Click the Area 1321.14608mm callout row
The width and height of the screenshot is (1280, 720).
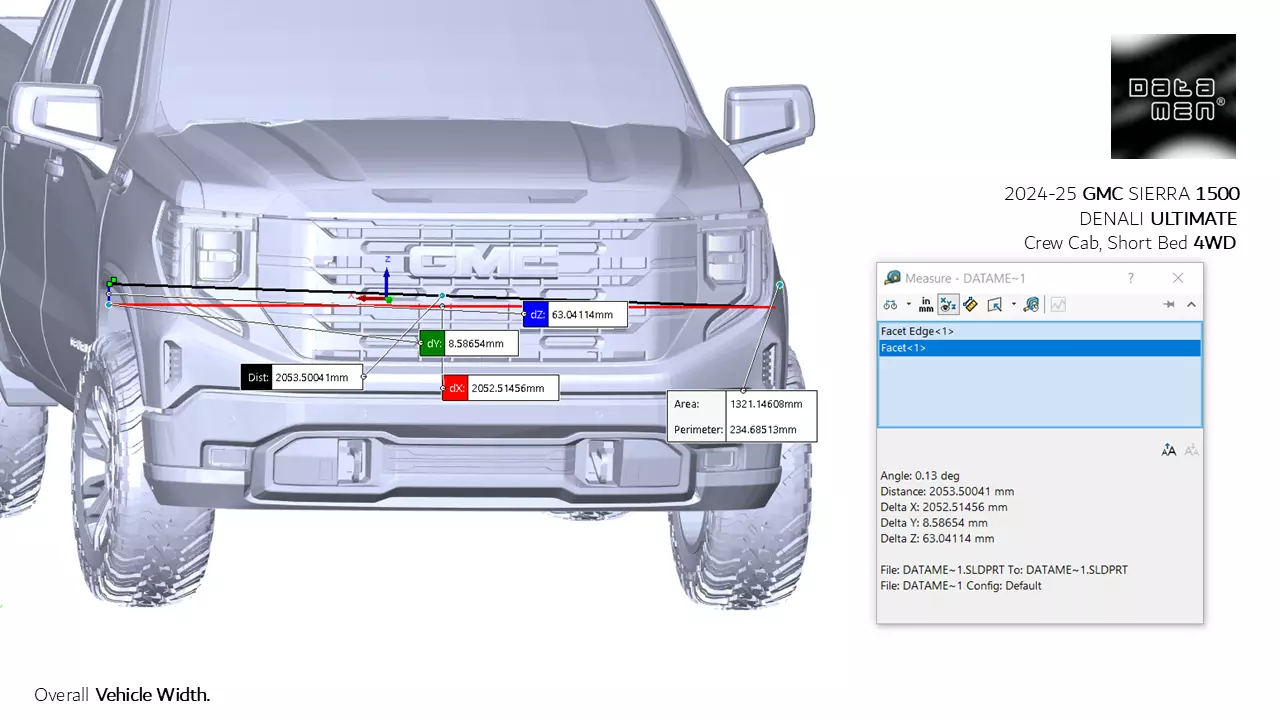coord(742,404)
